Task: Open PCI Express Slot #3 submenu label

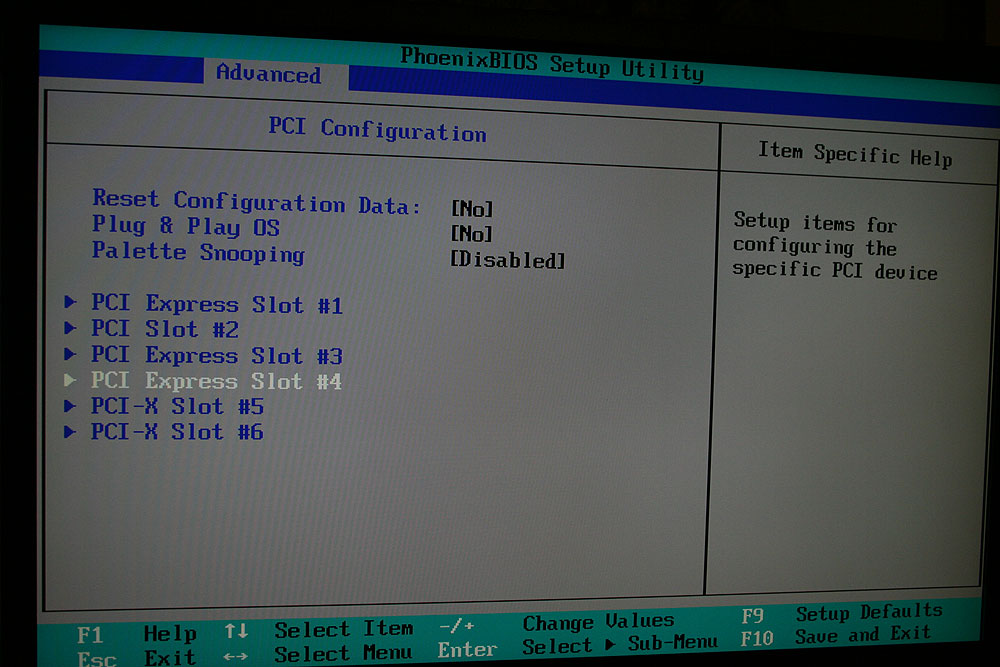Action: click(217, 355)
